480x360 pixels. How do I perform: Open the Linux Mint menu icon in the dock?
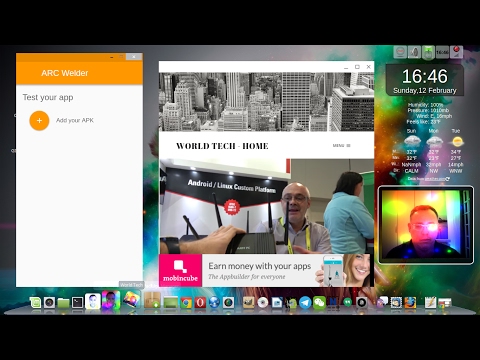(x=35, y=302)
